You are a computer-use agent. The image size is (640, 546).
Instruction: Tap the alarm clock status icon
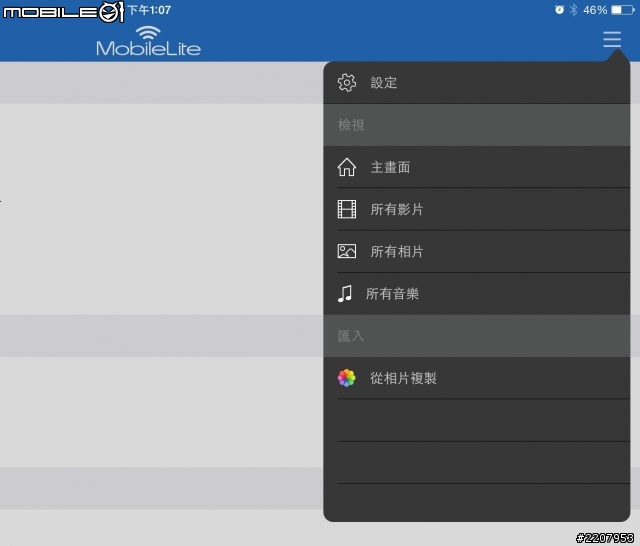pos(559,10)
